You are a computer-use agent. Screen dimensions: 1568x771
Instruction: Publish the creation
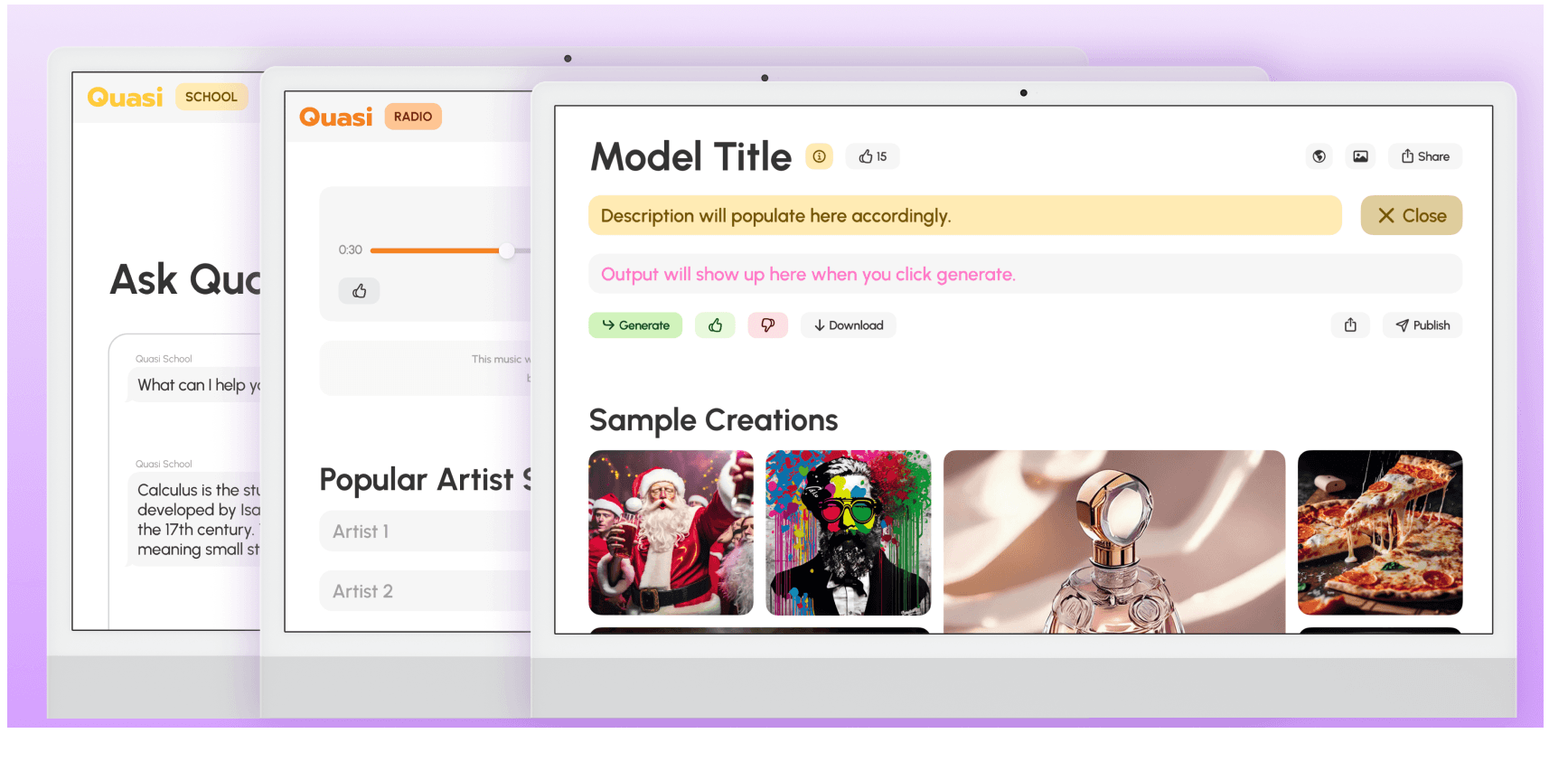(x=1422, y=325)
